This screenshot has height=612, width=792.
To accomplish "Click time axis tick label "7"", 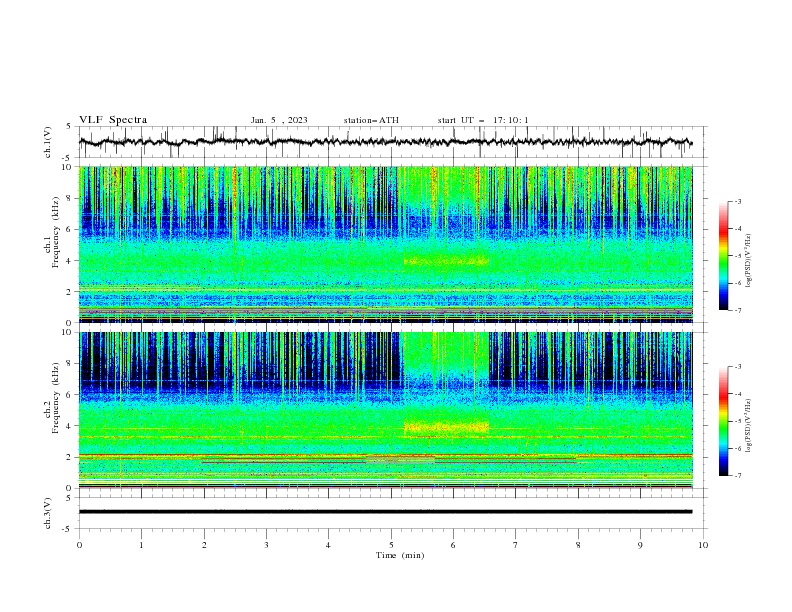I will click(x=516, y=545).
